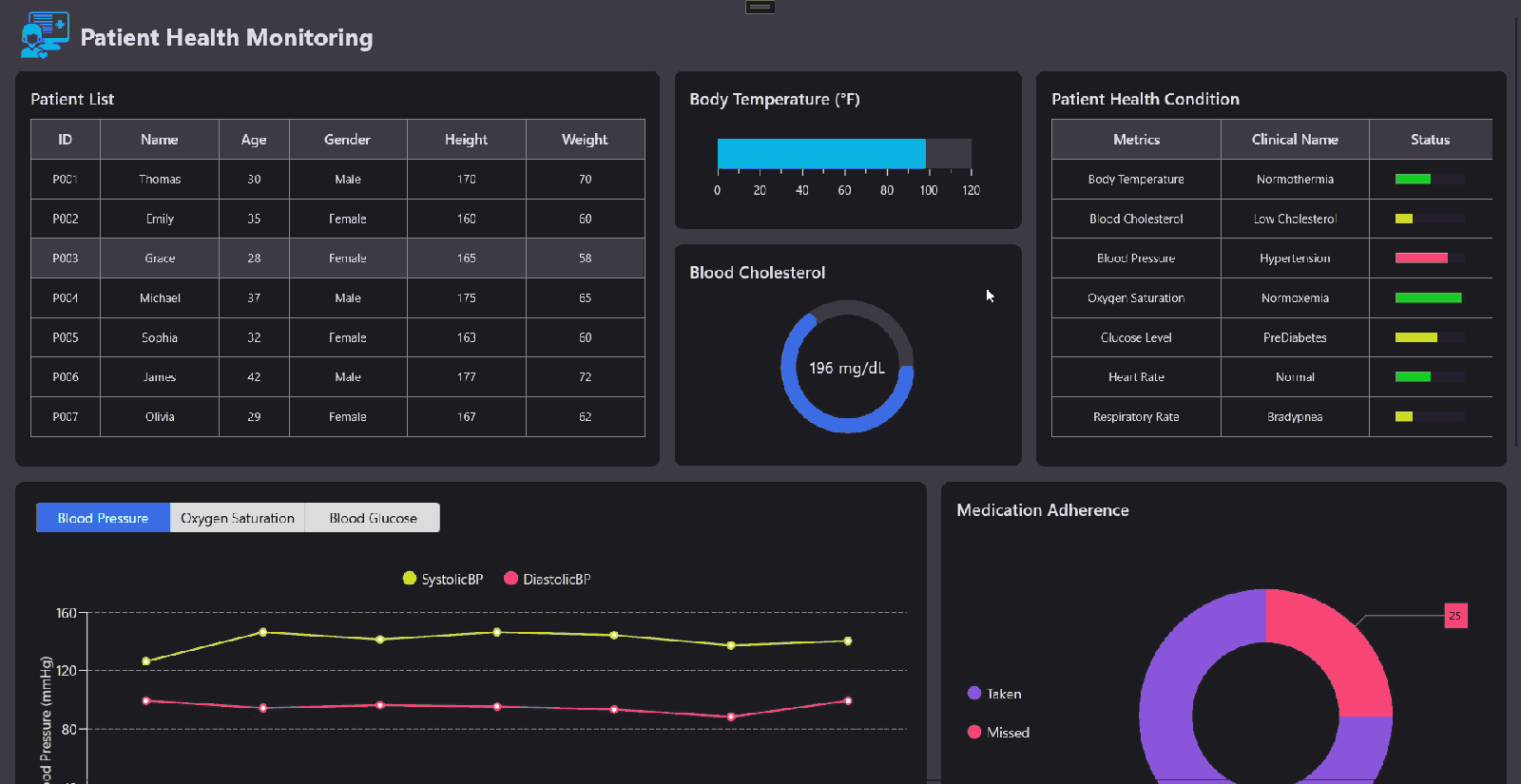Click the red Hypertension status bar
This screenshot has width=1521, height=784.
(x=1421, y=258)
